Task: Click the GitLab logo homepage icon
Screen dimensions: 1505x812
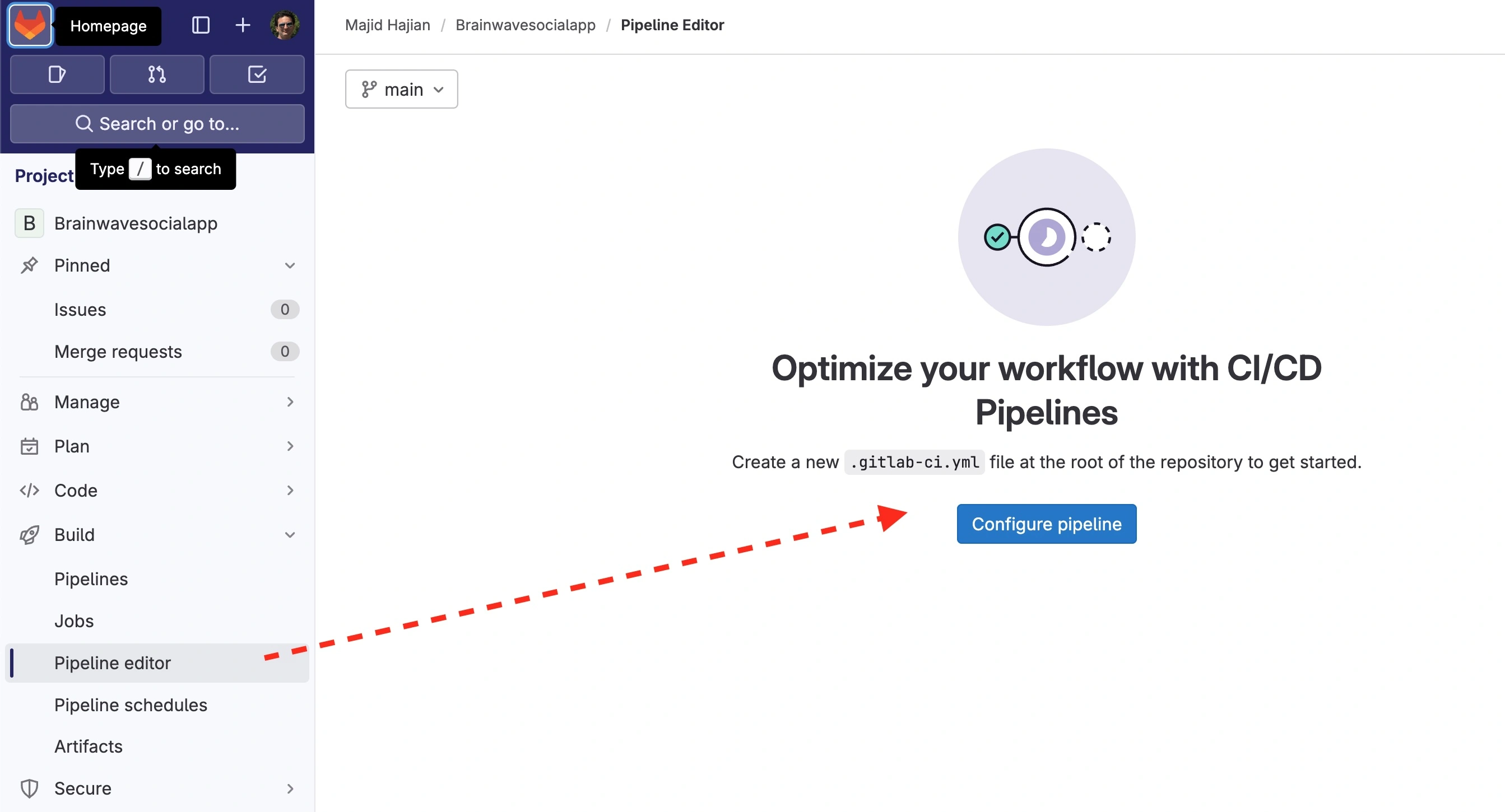Action: (x=30, y=25)
